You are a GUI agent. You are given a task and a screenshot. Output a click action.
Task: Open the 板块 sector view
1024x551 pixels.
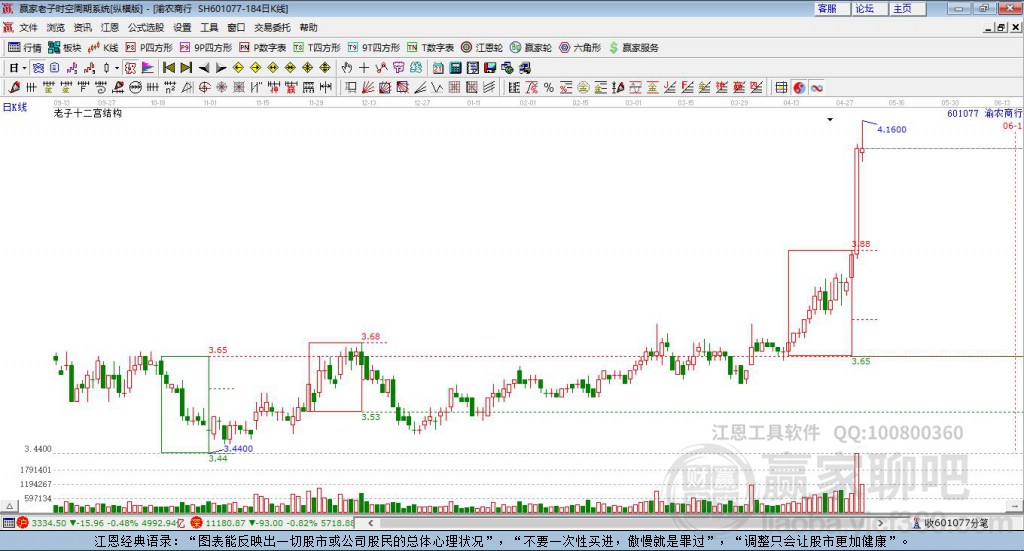64,48
